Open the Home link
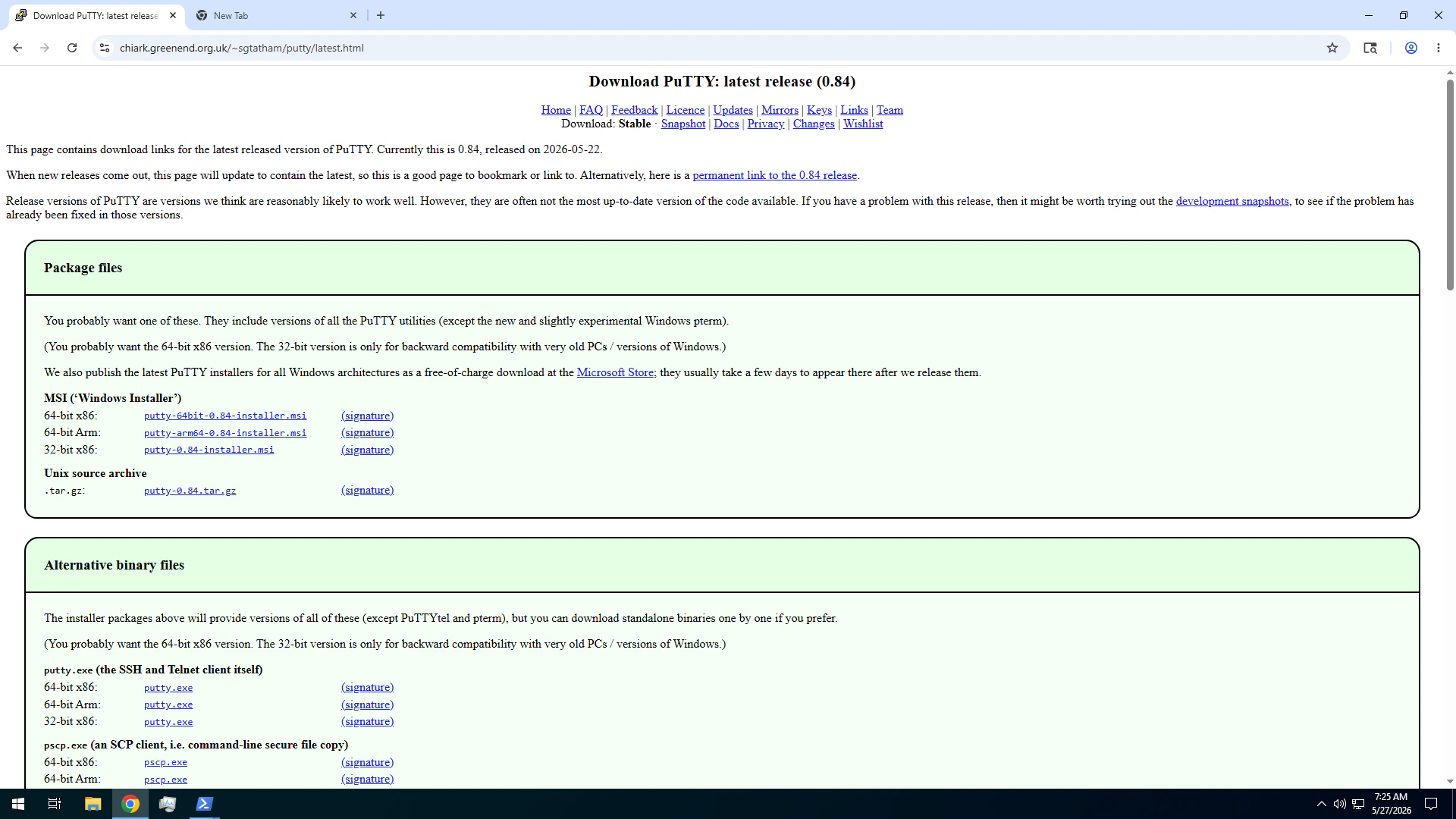 556,110
